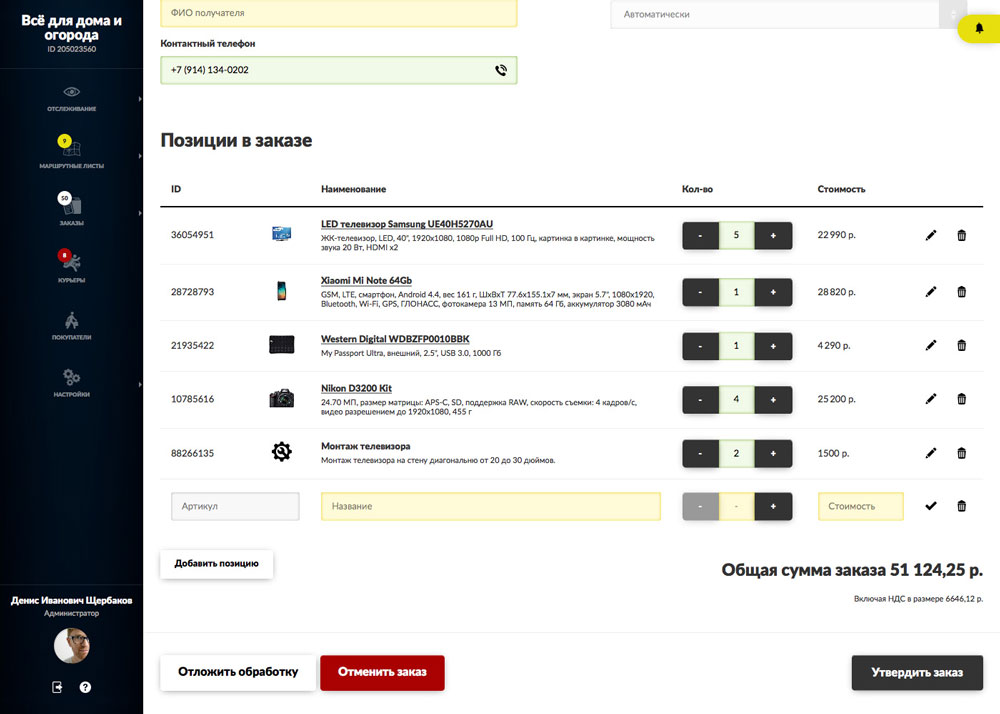Click user name Денис Иванович Щербаков
The width and height of the screenshot is (1000, 714).
coord(71,601)
